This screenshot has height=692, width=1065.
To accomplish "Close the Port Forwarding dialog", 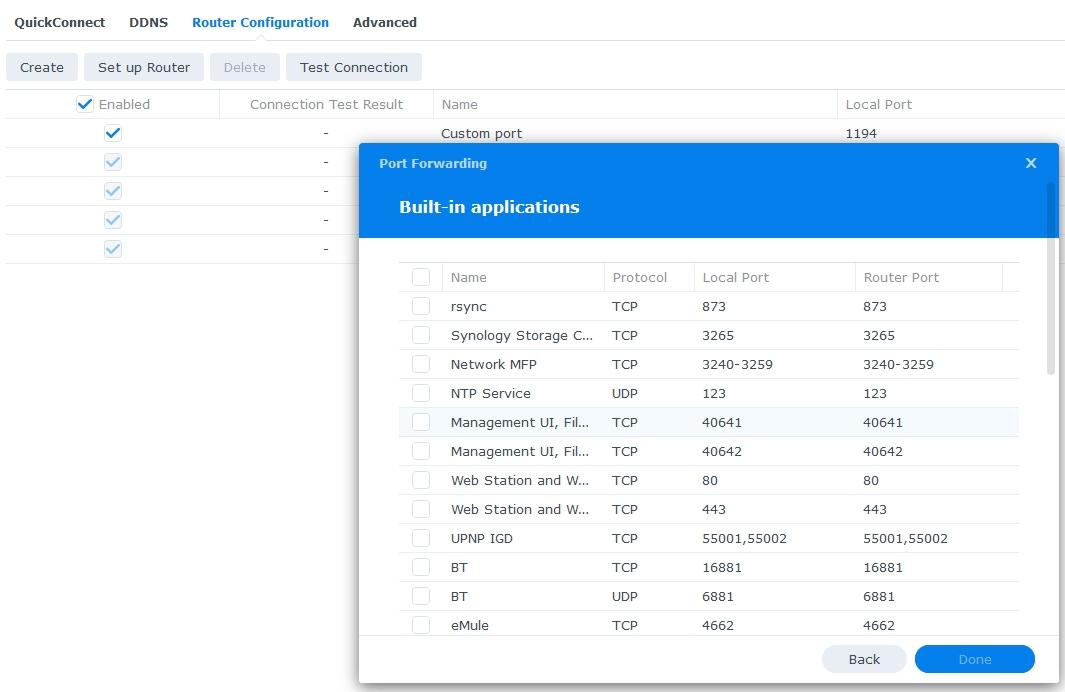I will [x=1031, y=163].
